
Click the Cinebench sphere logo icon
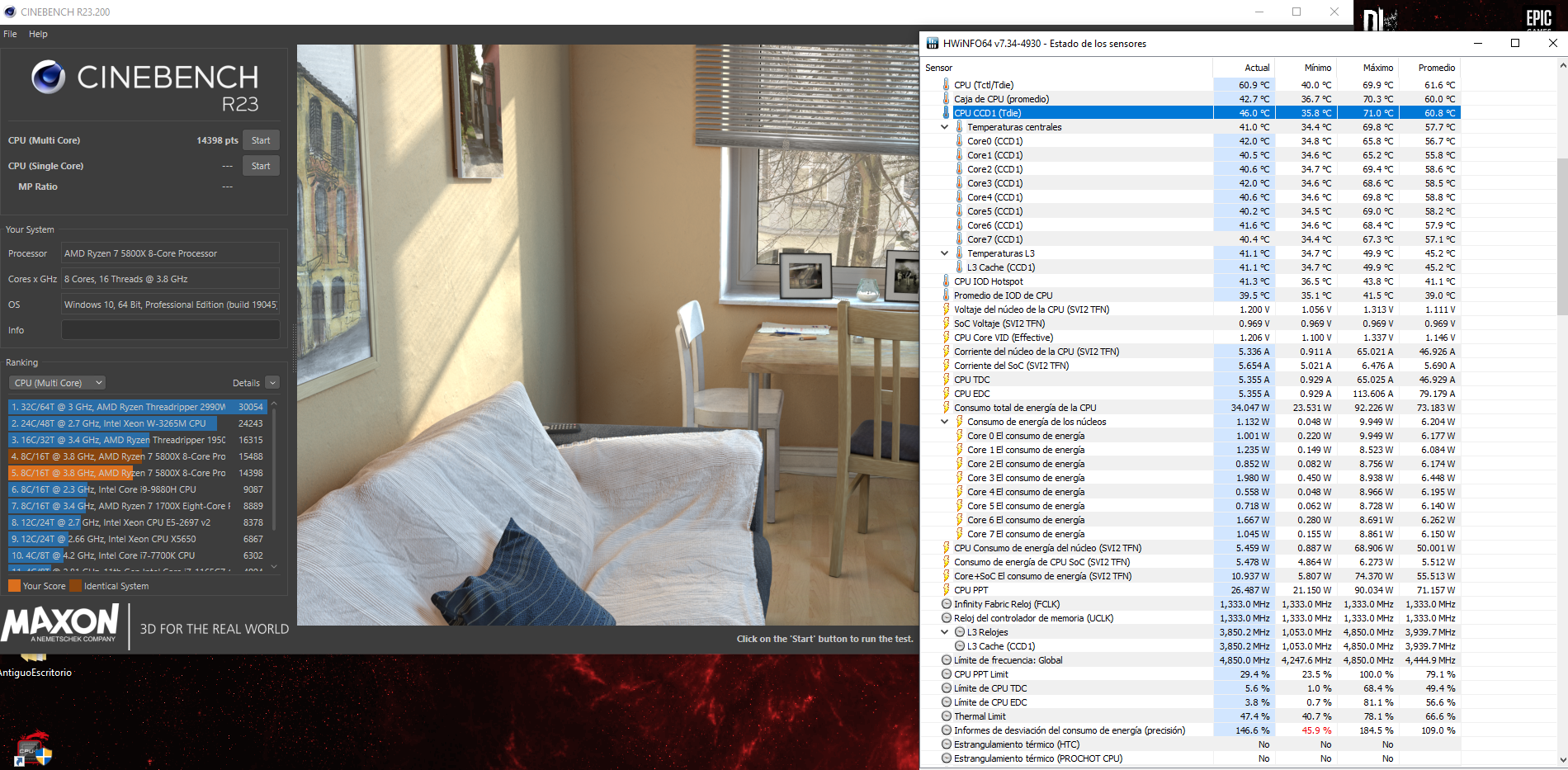coord(49,77)
